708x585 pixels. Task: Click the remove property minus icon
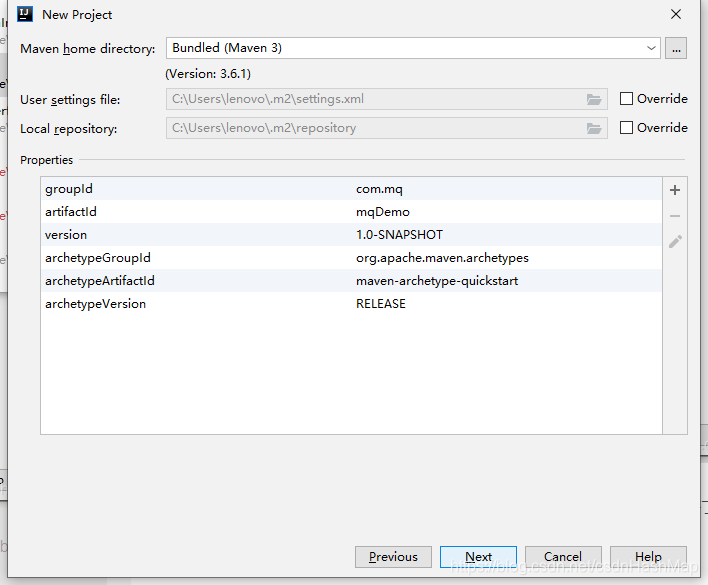(675, 216)
